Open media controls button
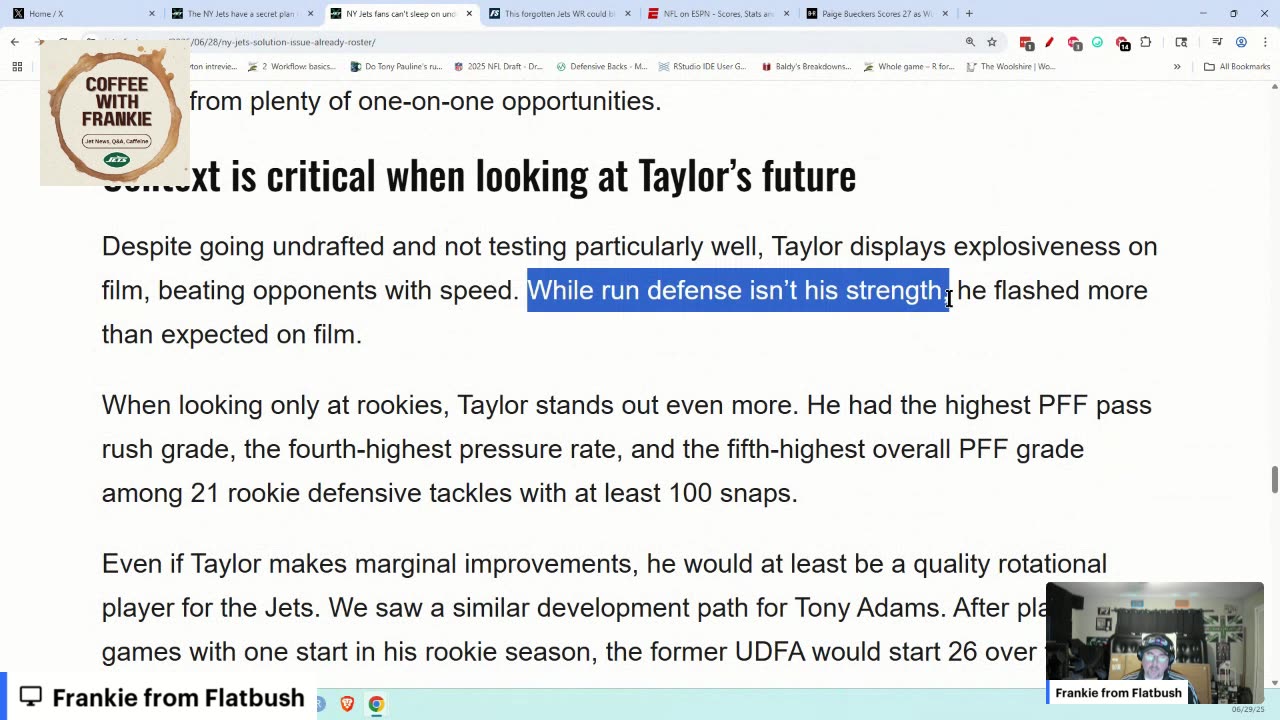 (x=1217, y=42)
